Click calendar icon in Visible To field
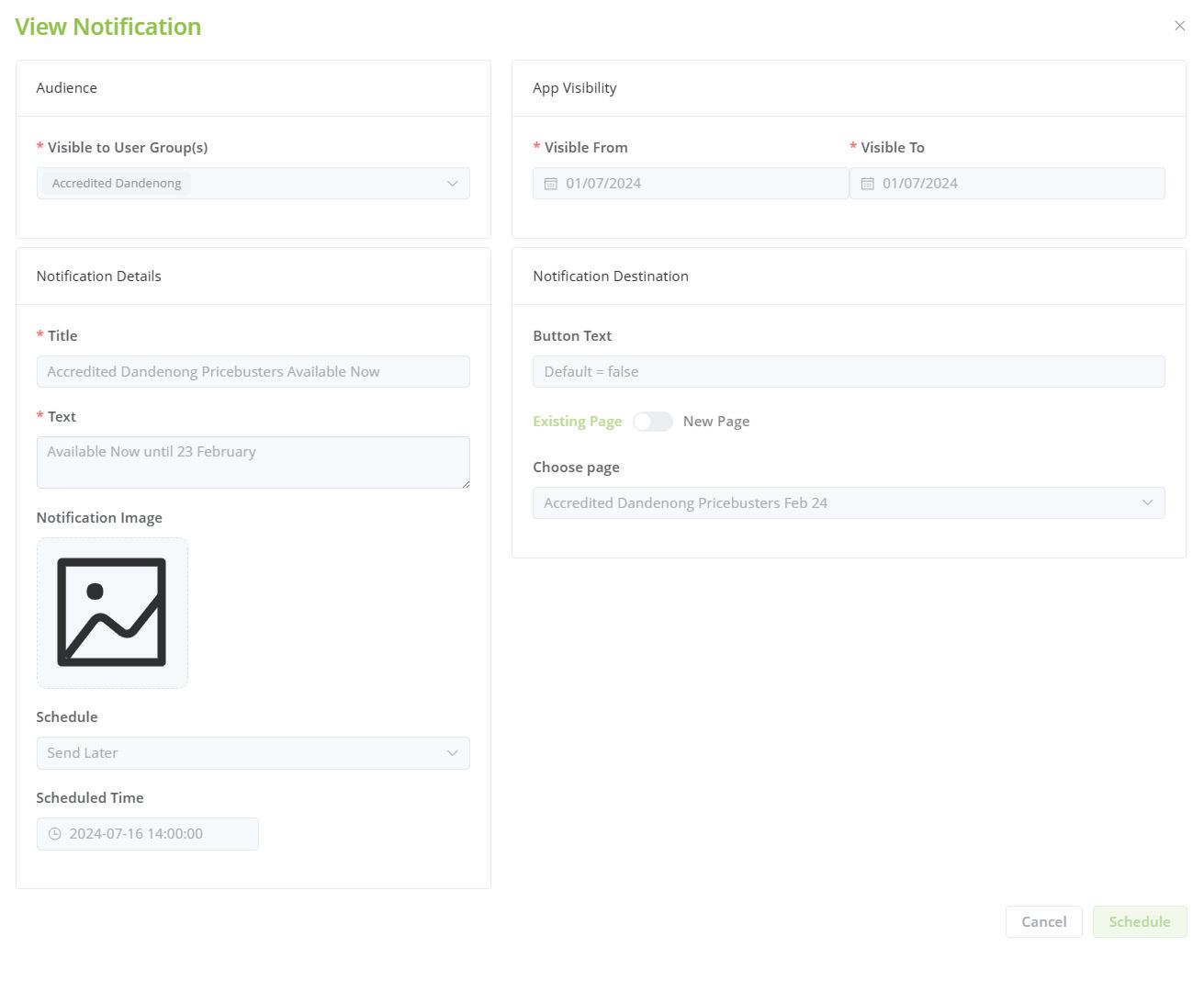Viewport: 1204px width, 981px height. coord(868,184)
